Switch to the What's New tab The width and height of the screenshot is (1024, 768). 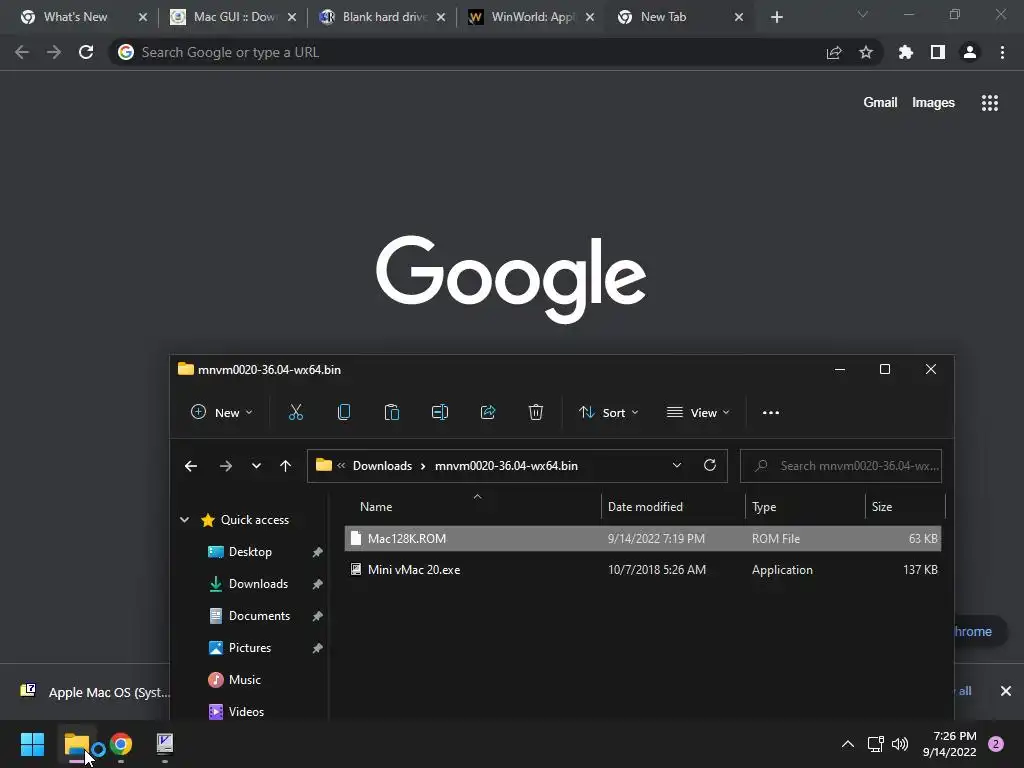coord(77,17)
